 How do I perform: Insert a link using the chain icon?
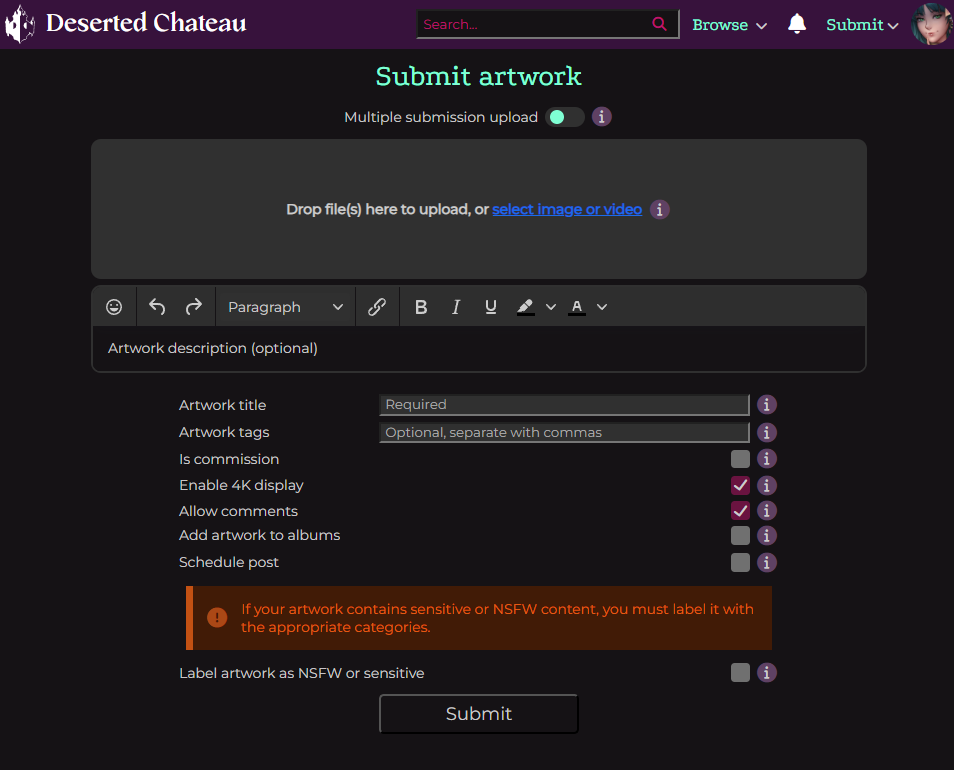[377, 307]
